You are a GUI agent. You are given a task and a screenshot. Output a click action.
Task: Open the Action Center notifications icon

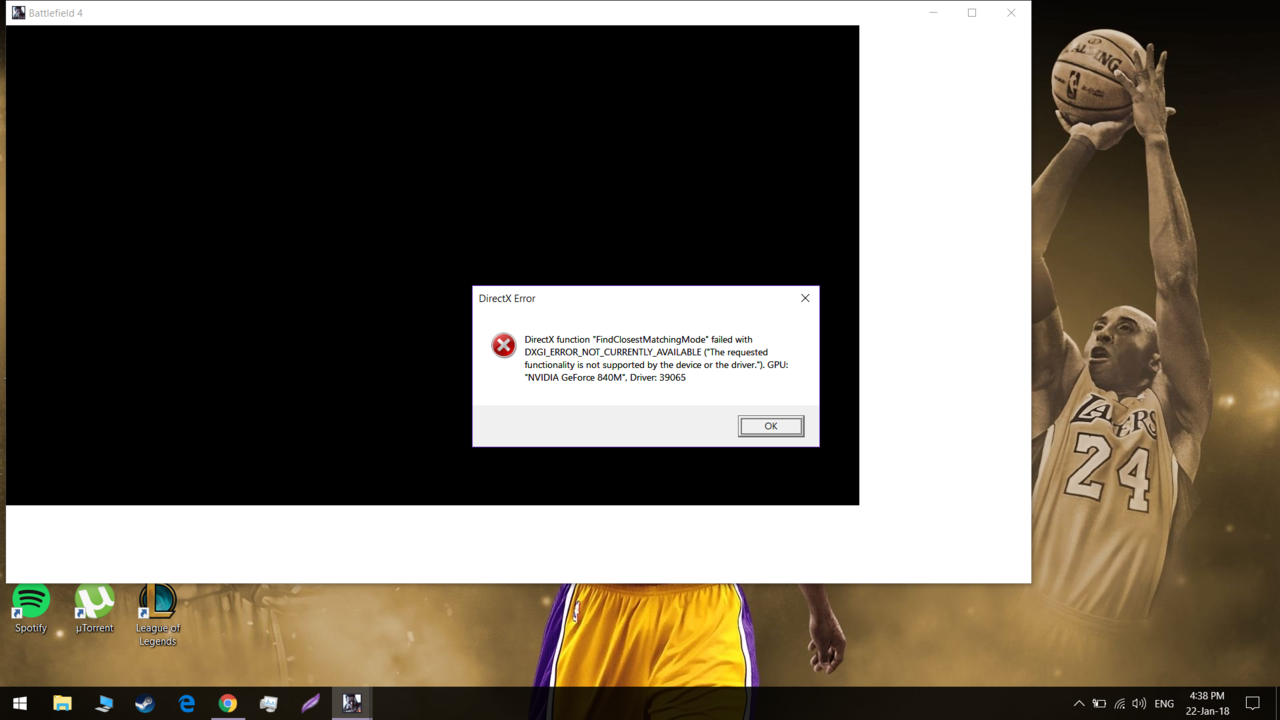tap(1253, 704)
